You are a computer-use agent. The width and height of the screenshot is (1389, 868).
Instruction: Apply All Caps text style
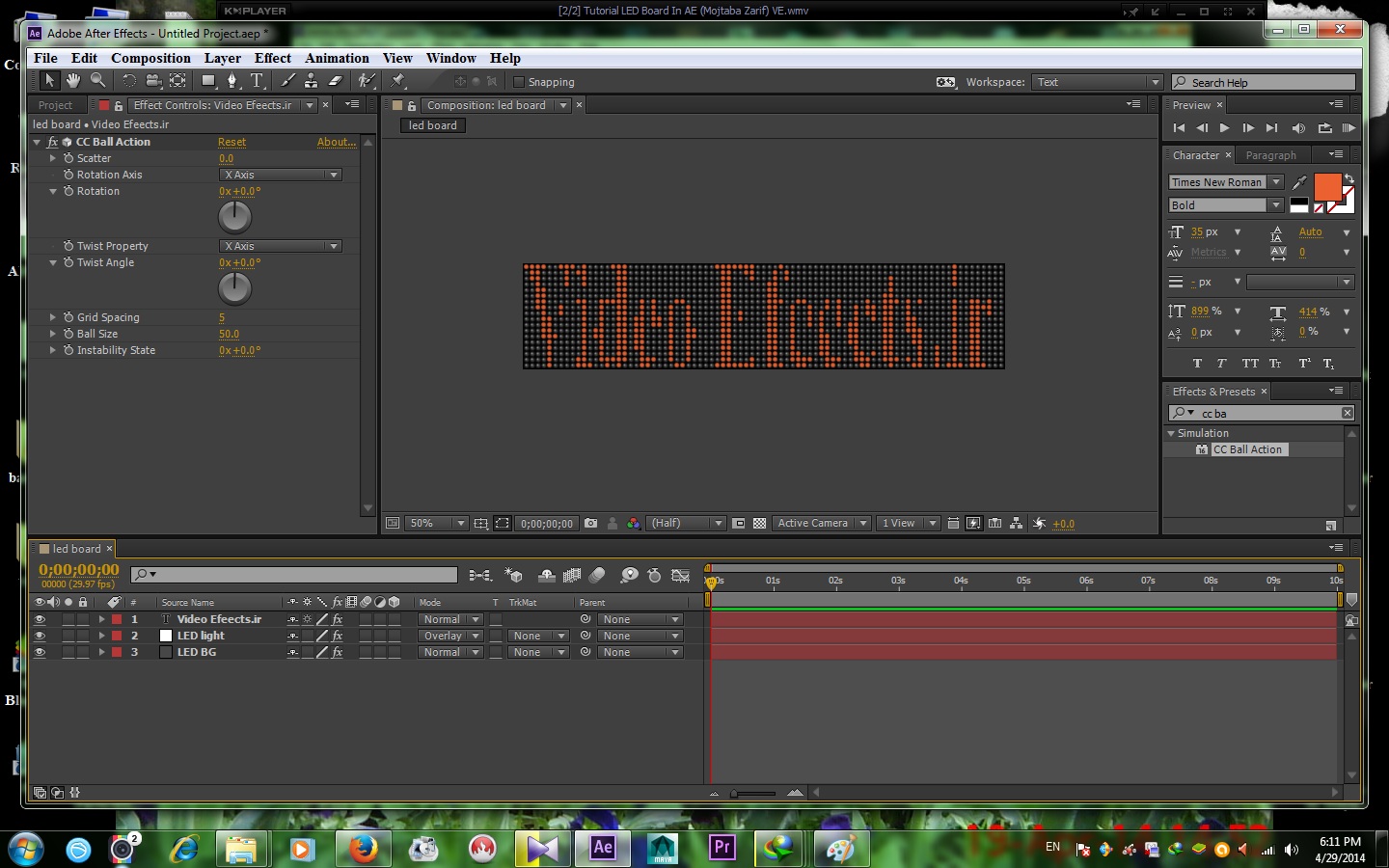1250,364
